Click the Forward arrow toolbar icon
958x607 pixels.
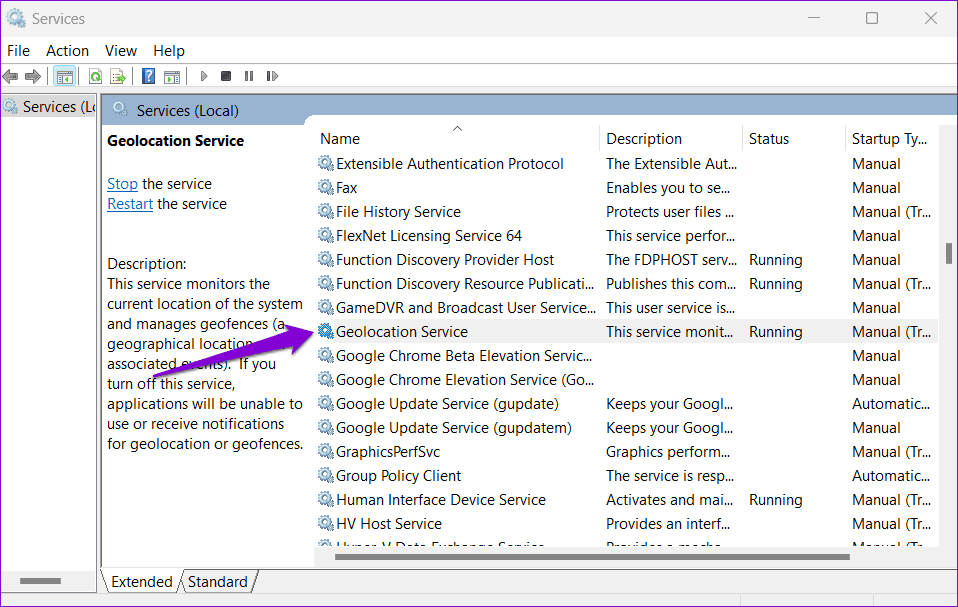[x=32, y=76]
